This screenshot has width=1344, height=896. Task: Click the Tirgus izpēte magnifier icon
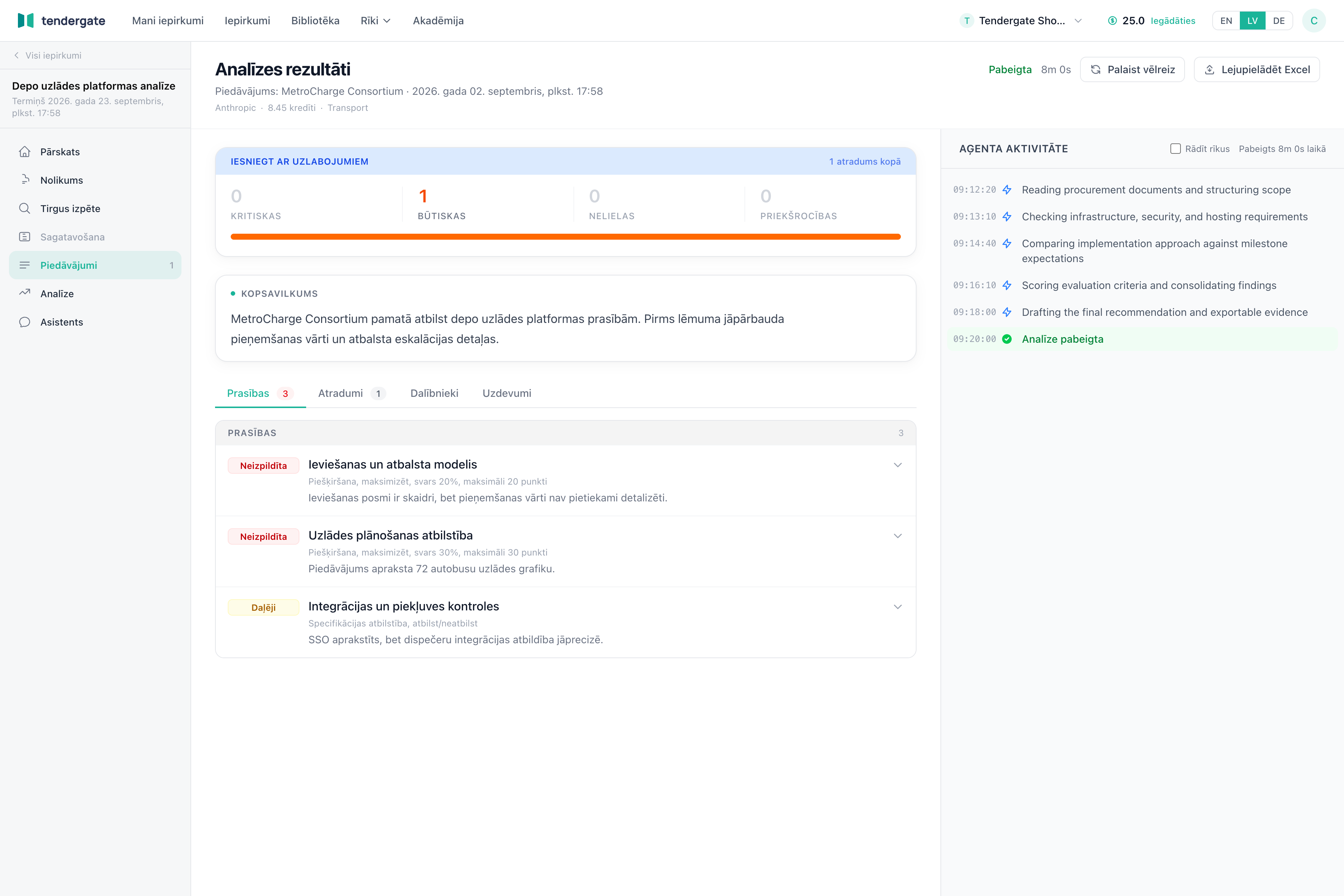click(25, 209)
